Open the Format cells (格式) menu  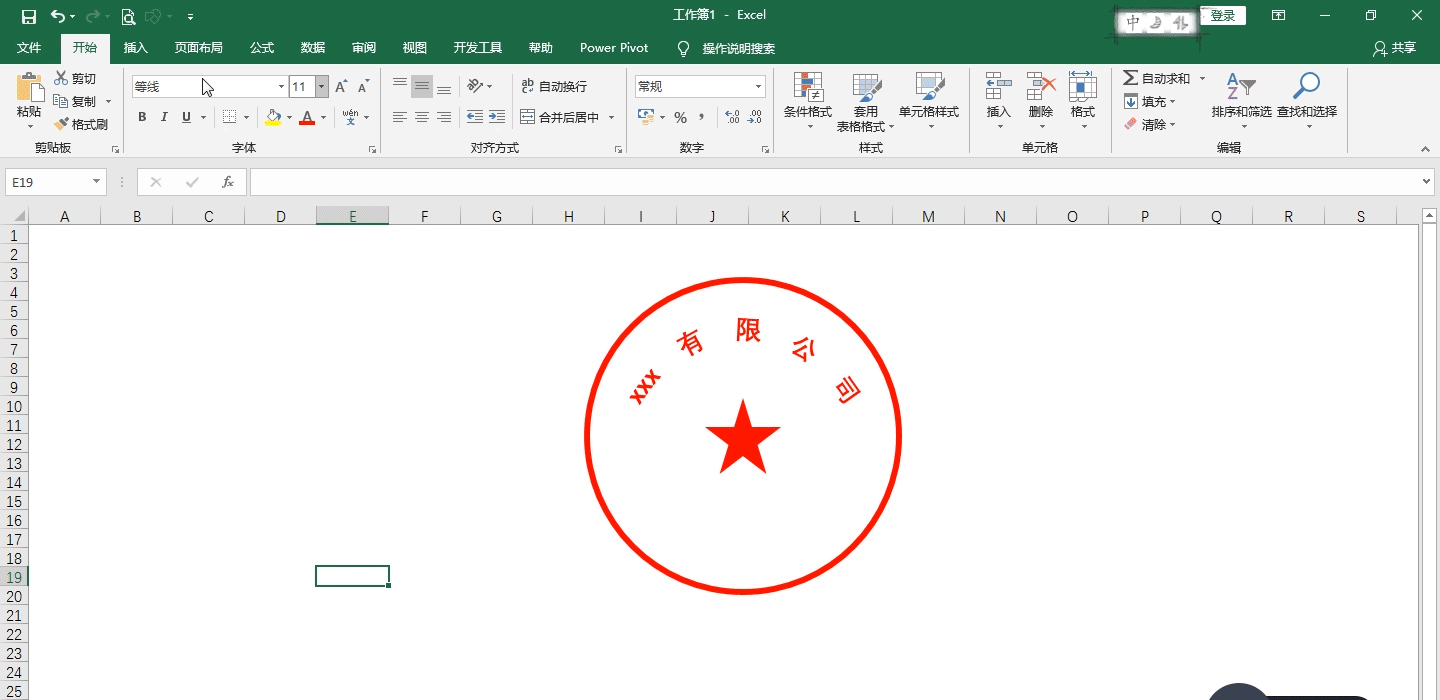click(x=1083, y=101)
